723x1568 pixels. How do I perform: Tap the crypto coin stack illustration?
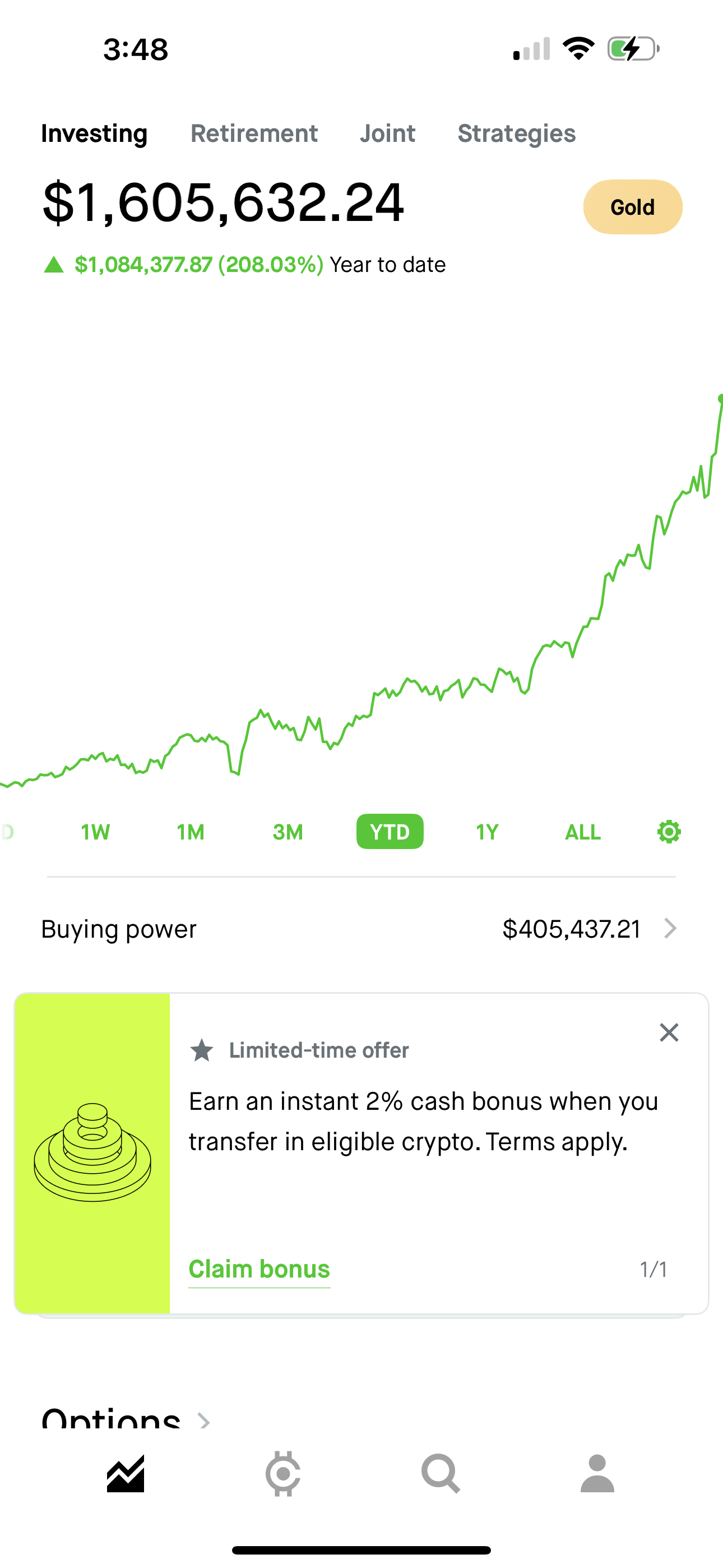(92, 1152)
